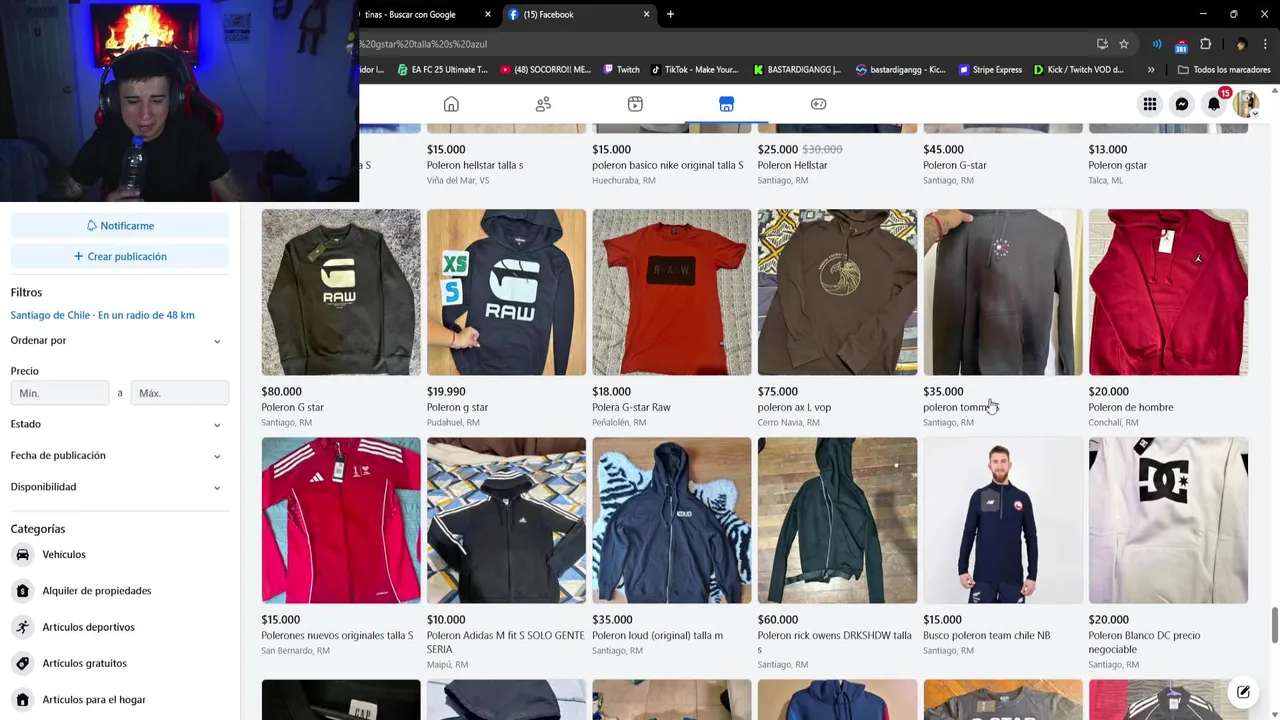Open Facebook apps menu grid icon
The height and width of the screenshot is (720, 1280).
(1150, 104)
